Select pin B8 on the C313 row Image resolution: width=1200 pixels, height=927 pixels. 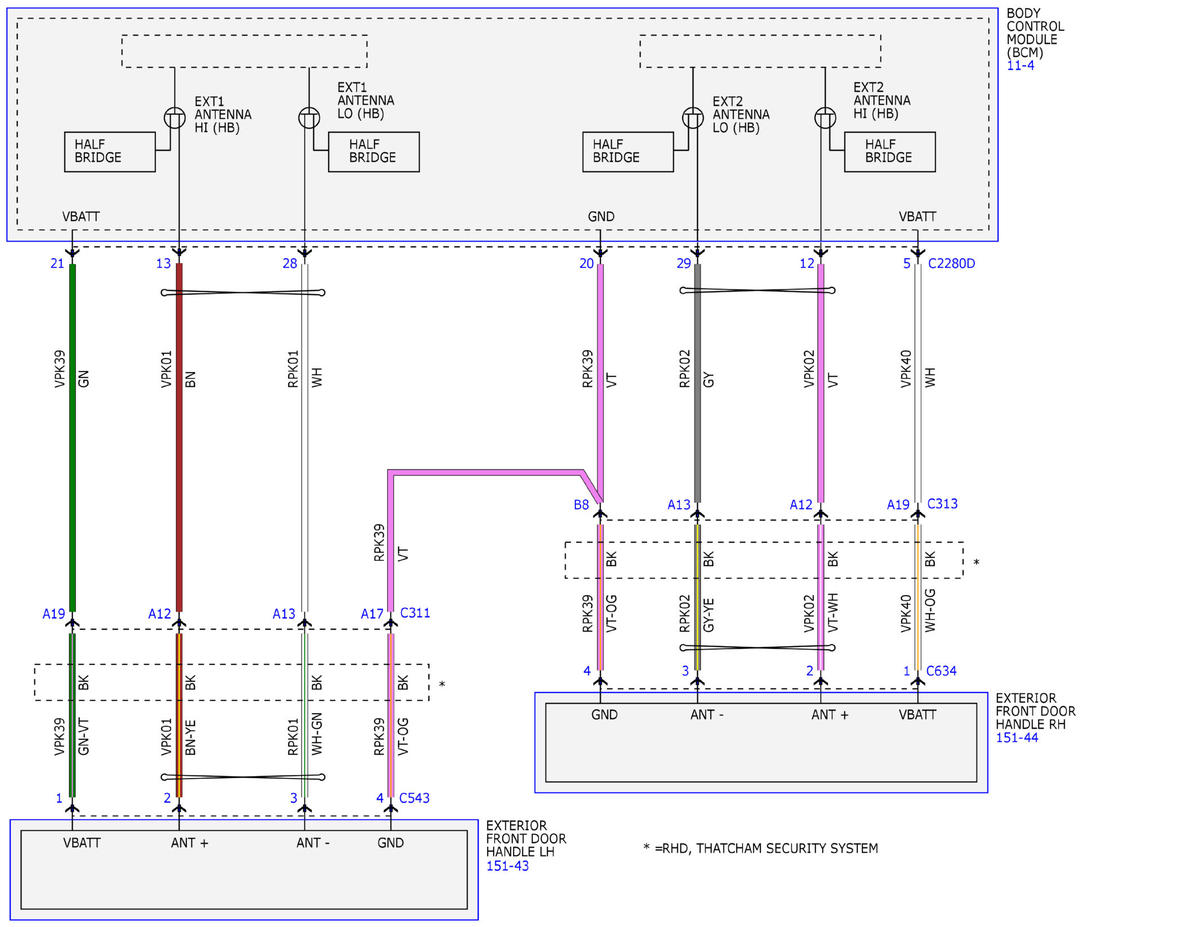click(581, 506)
